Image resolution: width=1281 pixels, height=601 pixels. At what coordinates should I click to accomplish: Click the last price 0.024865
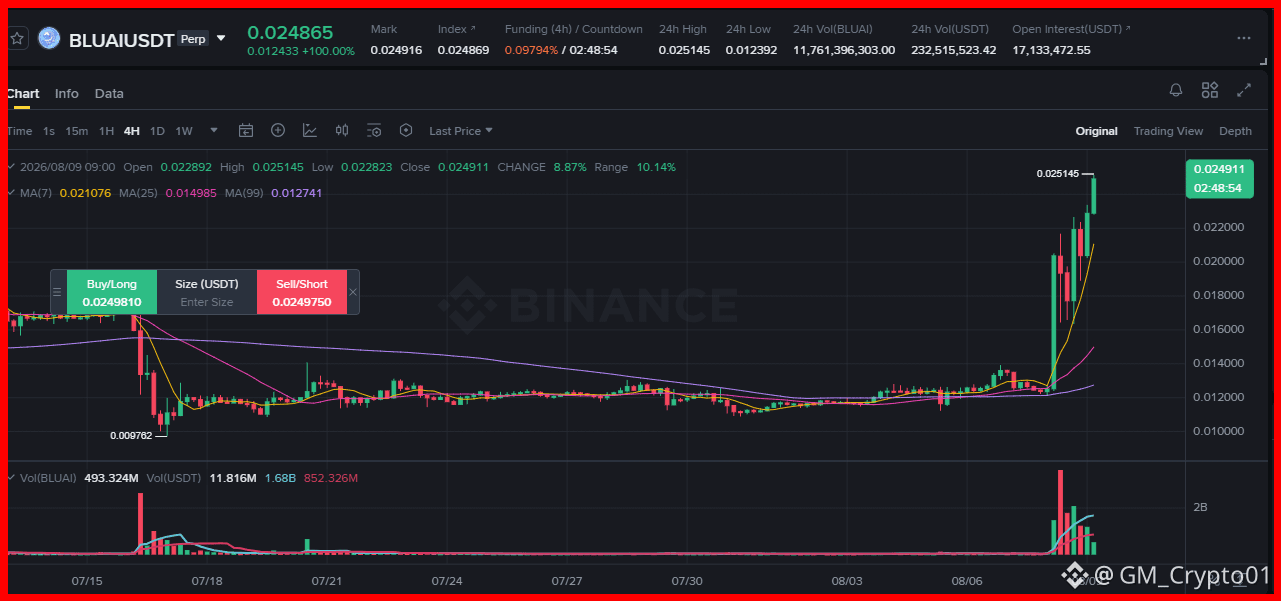point(290,33)
